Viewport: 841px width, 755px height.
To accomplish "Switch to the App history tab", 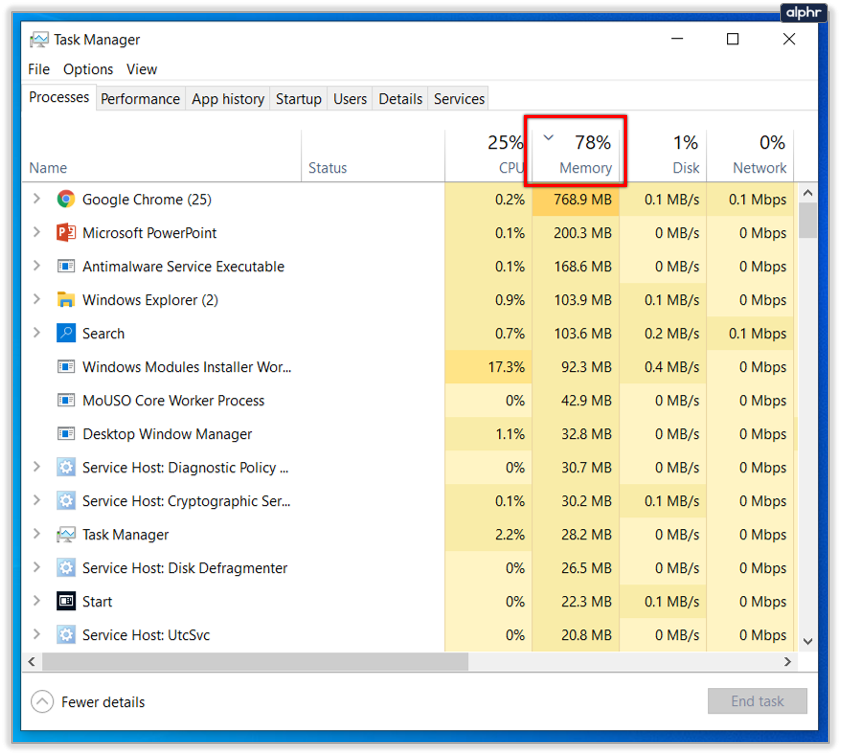I will 228,99.
